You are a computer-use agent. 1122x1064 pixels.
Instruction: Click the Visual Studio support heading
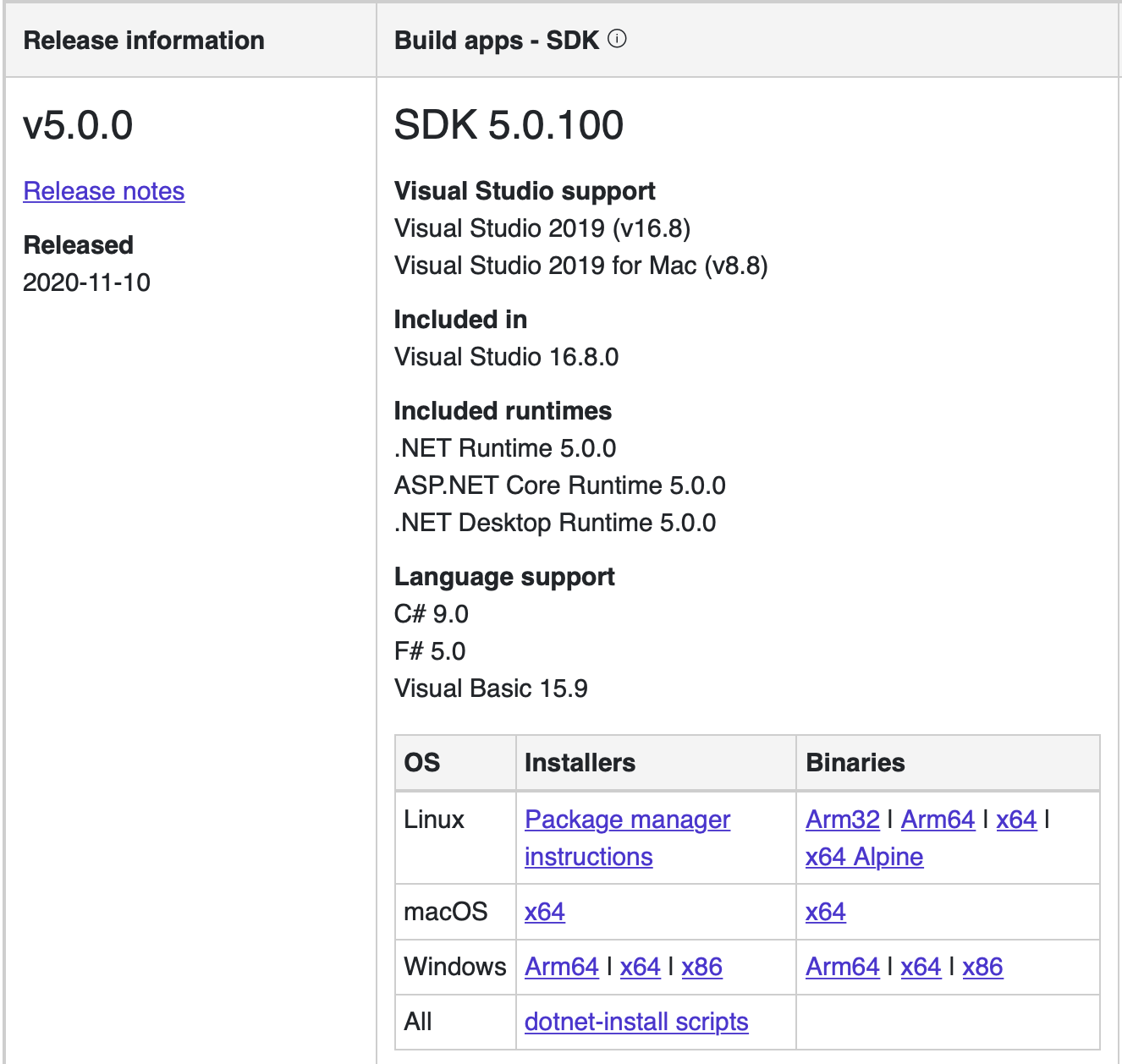click(525, 191)
